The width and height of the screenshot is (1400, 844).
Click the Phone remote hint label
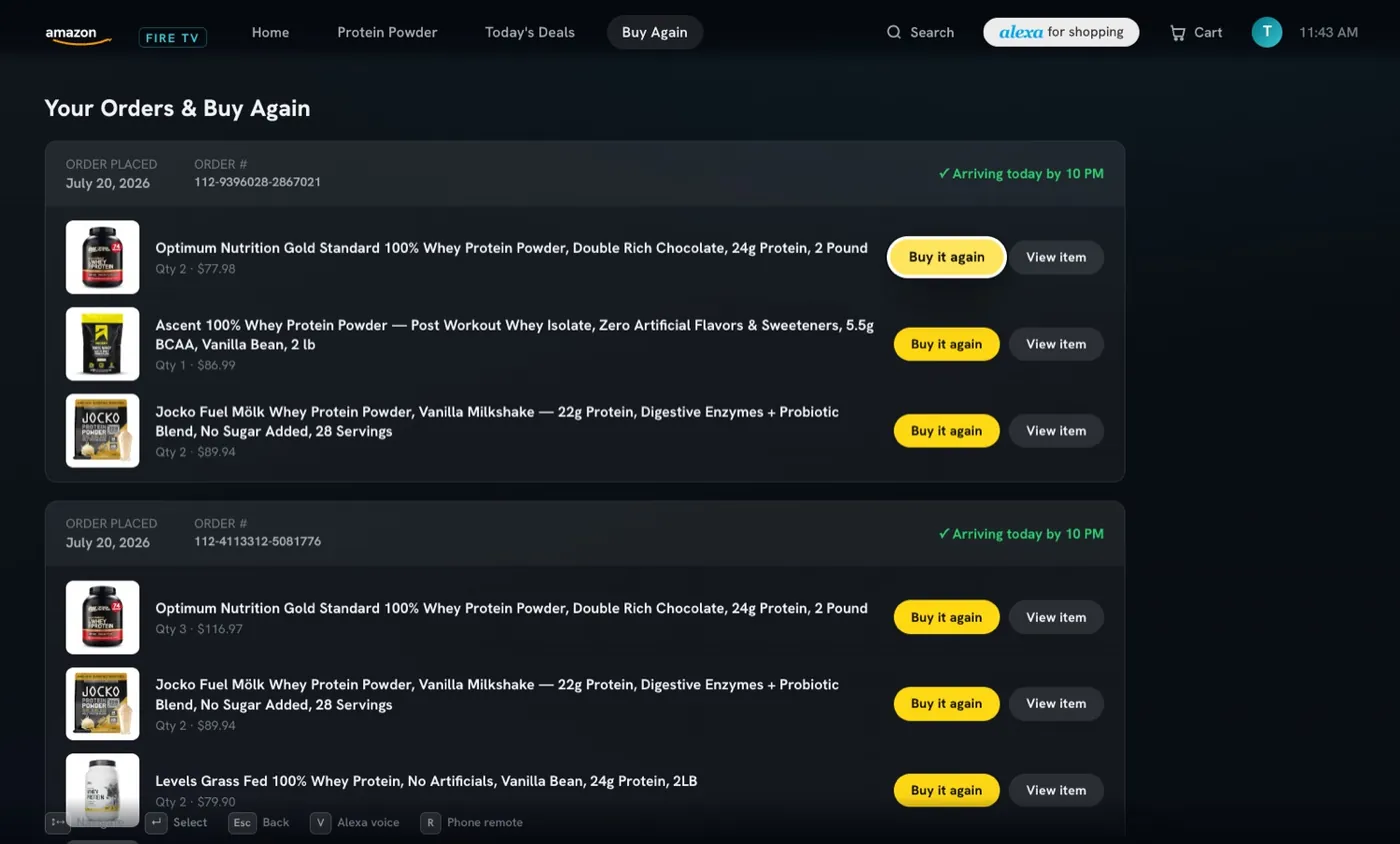pos(485,823)
